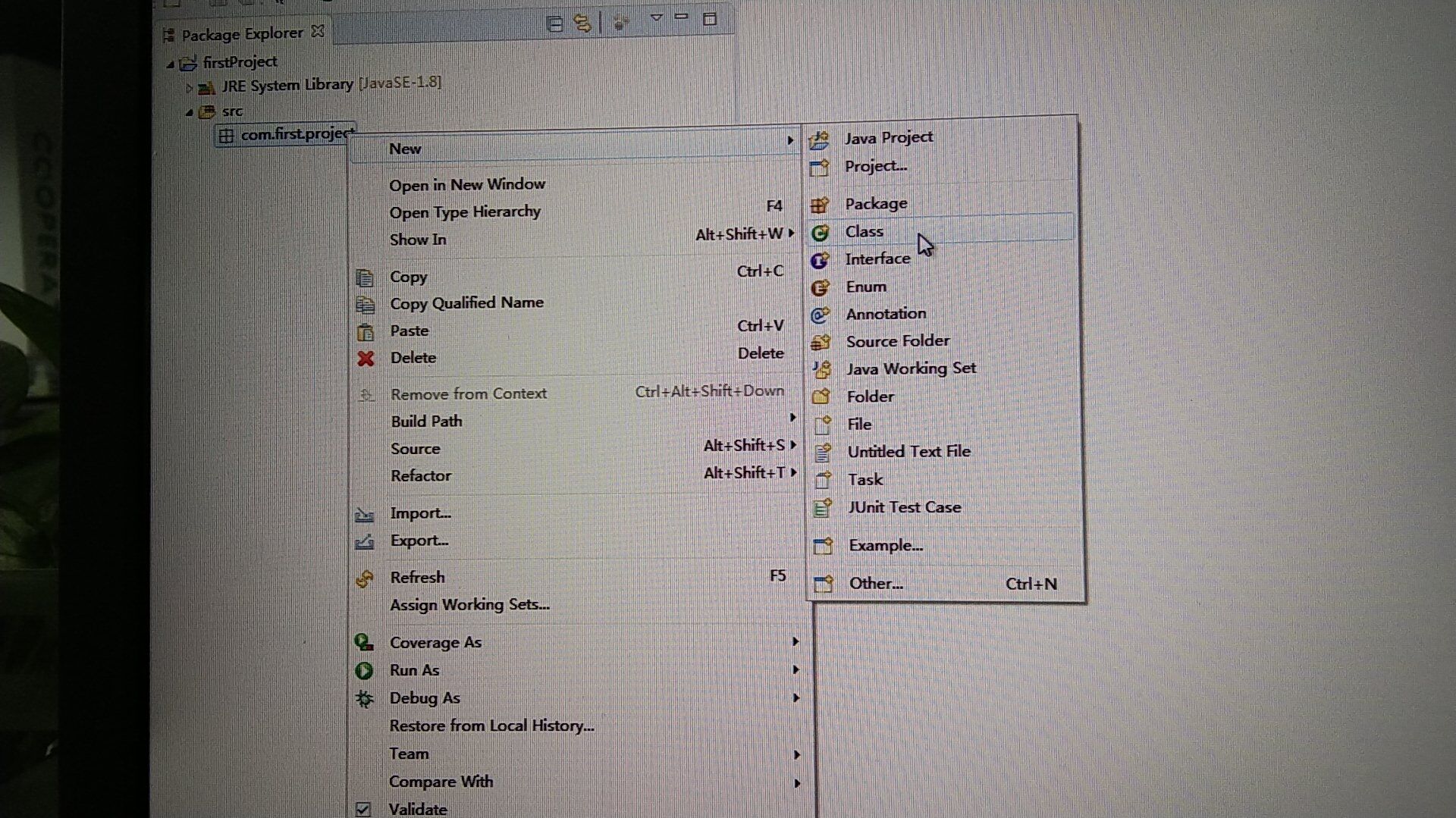Image resolution: width=1456 pixels, height=818 pixels.
Task: Click the green Run As icon
Action: (x=363, y=671)
